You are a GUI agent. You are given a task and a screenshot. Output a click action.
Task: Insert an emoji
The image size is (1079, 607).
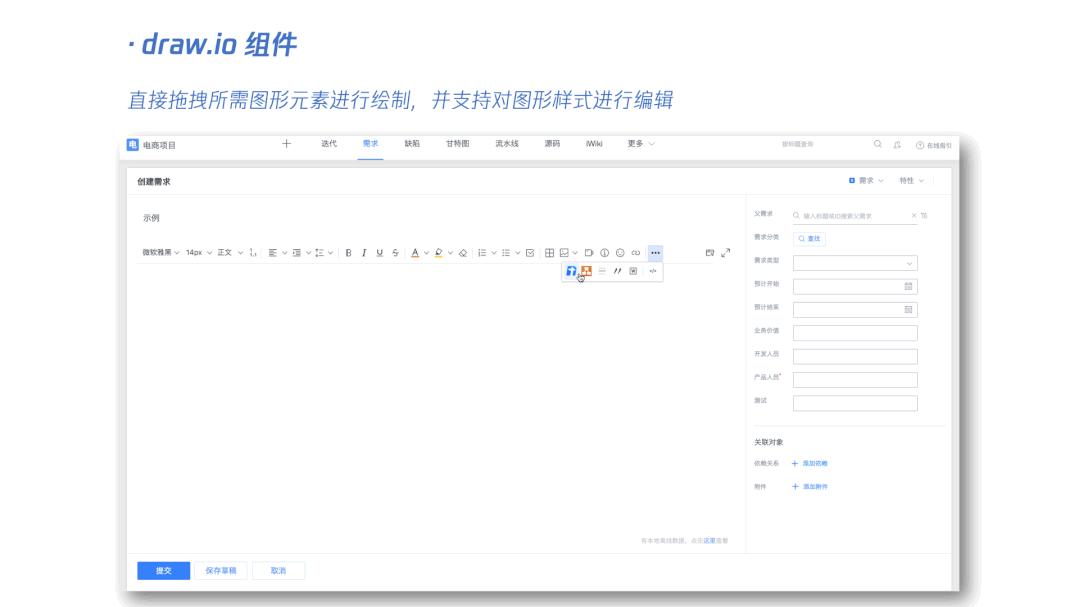620,252
